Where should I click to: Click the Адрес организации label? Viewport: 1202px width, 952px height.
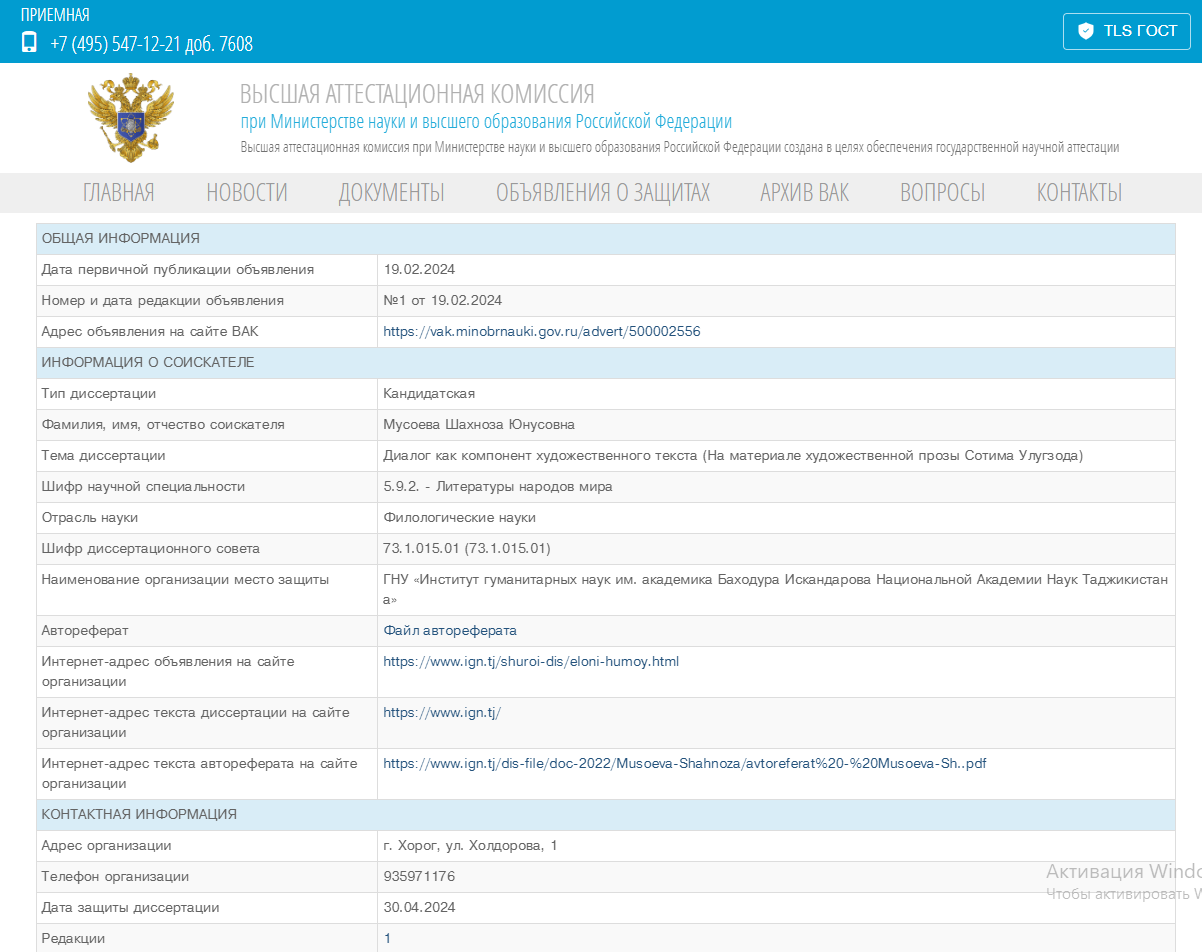tap(106, 846)
